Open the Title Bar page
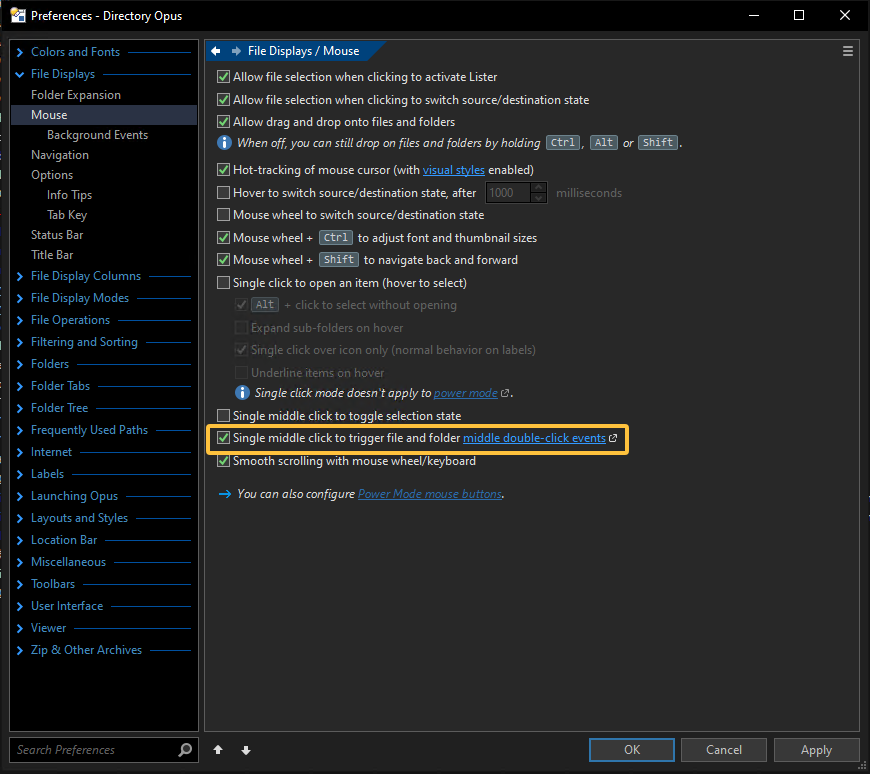 coord(52,255)
